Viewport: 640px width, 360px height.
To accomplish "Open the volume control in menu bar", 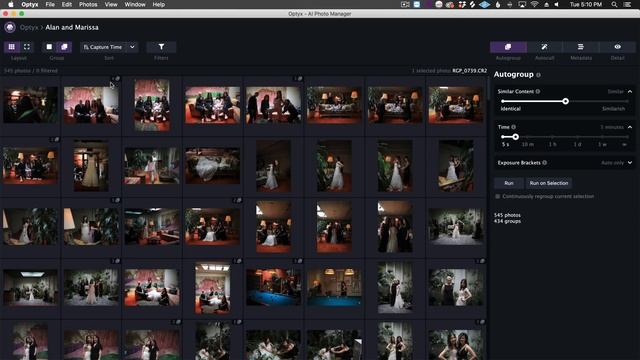I will click(557, 4).
